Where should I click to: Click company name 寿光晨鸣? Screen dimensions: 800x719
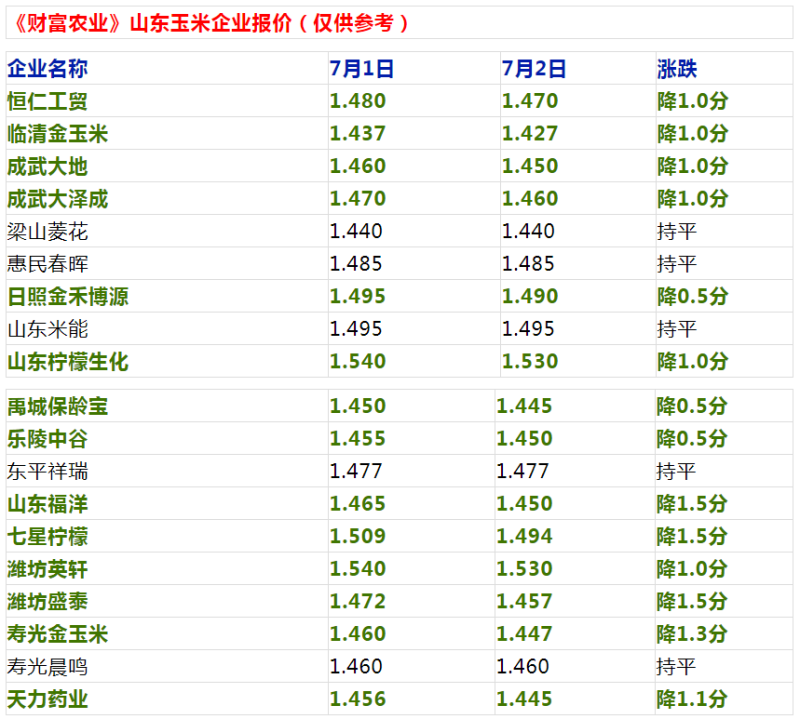tap(47, 667)
